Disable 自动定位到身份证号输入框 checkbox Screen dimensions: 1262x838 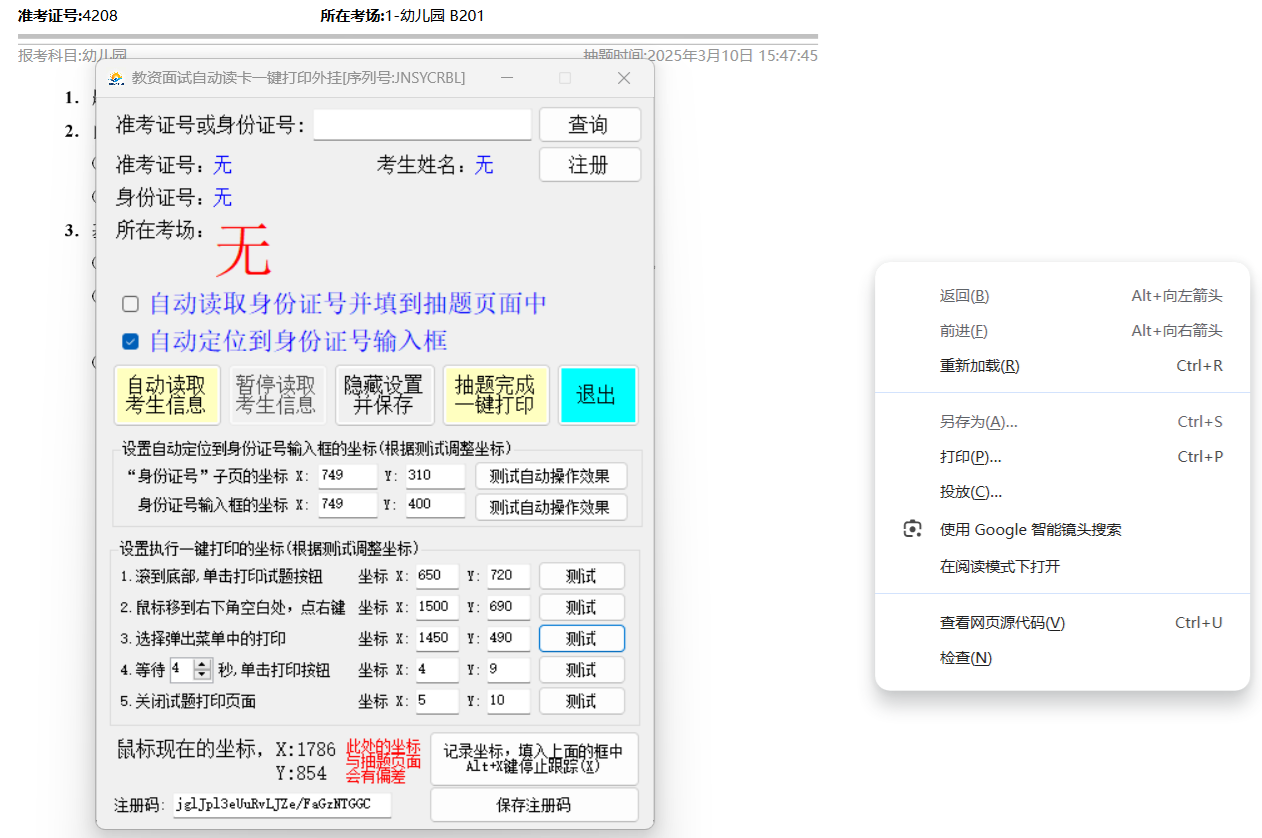[130, 341]
